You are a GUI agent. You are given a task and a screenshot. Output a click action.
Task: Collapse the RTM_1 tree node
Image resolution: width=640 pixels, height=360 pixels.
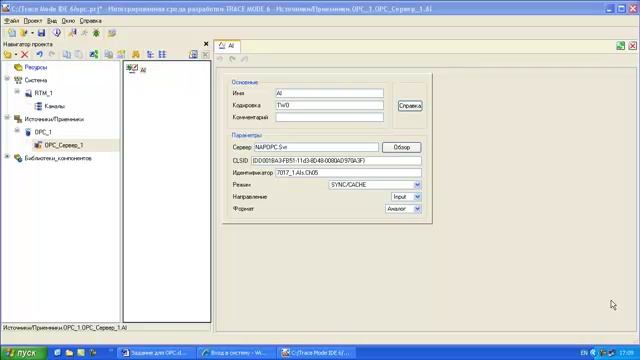(17, 91)
